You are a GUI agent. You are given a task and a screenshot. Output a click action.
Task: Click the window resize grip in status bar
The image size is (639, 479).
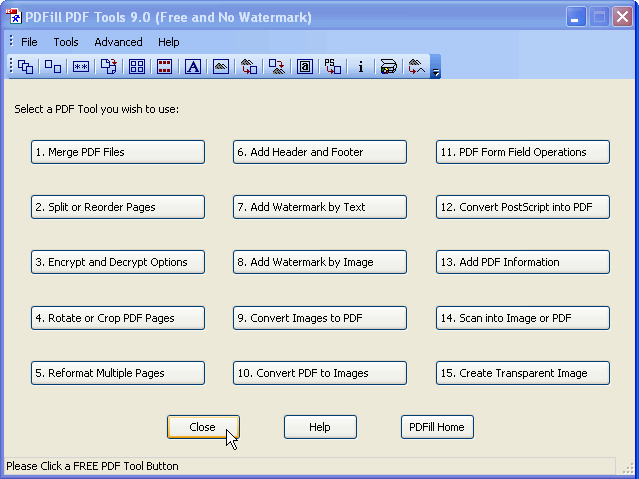point(628,468)
